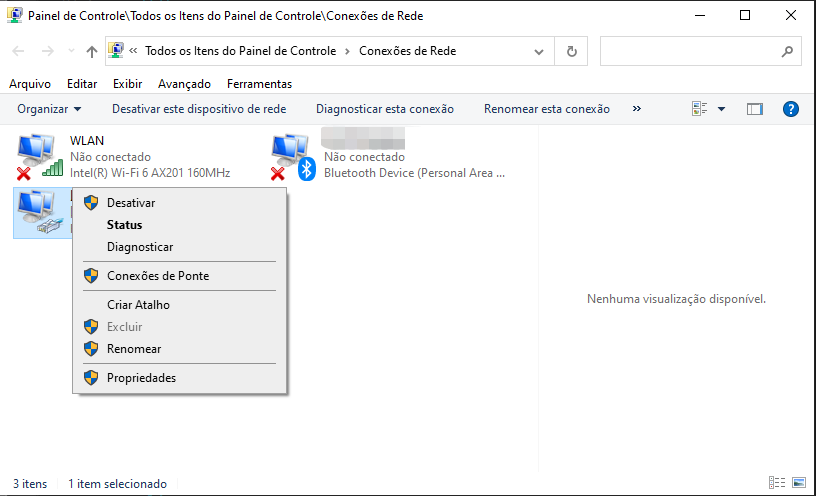Image resolution: width=816 pixels, height=496 pixels.
Task: Close the Conexões de Rede window
Action: click(790, 15)
